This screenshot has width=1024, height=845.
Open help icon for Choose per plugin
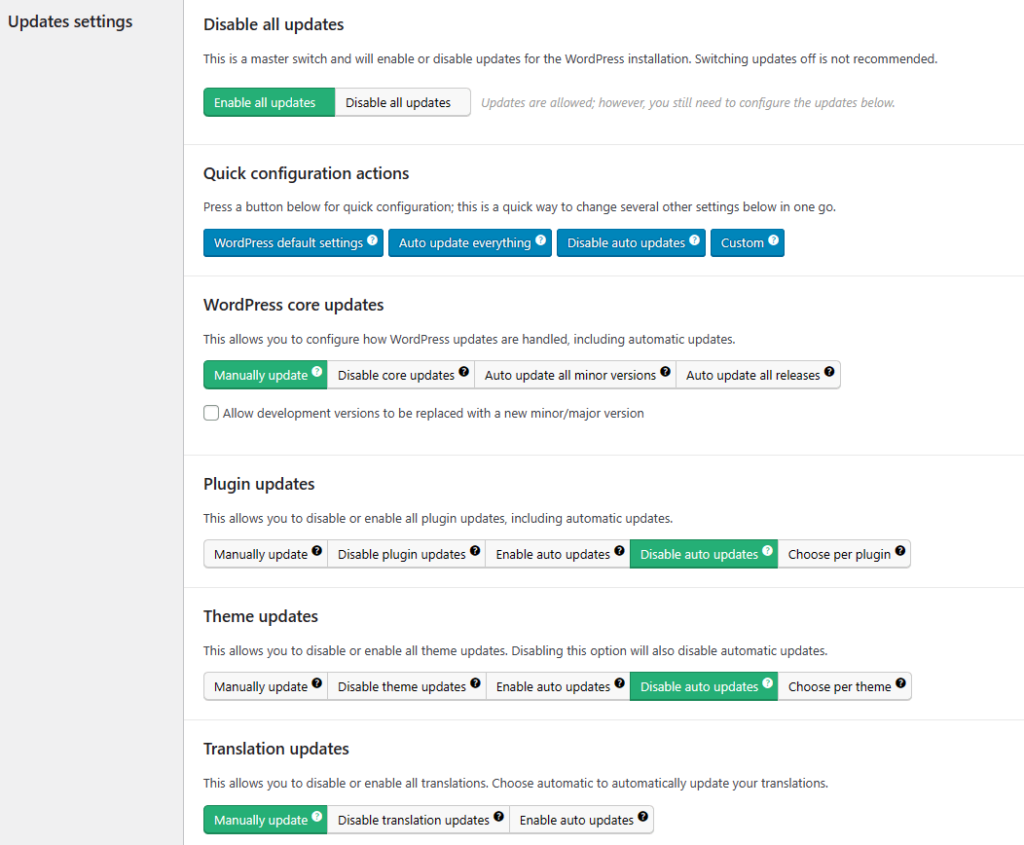900,550
